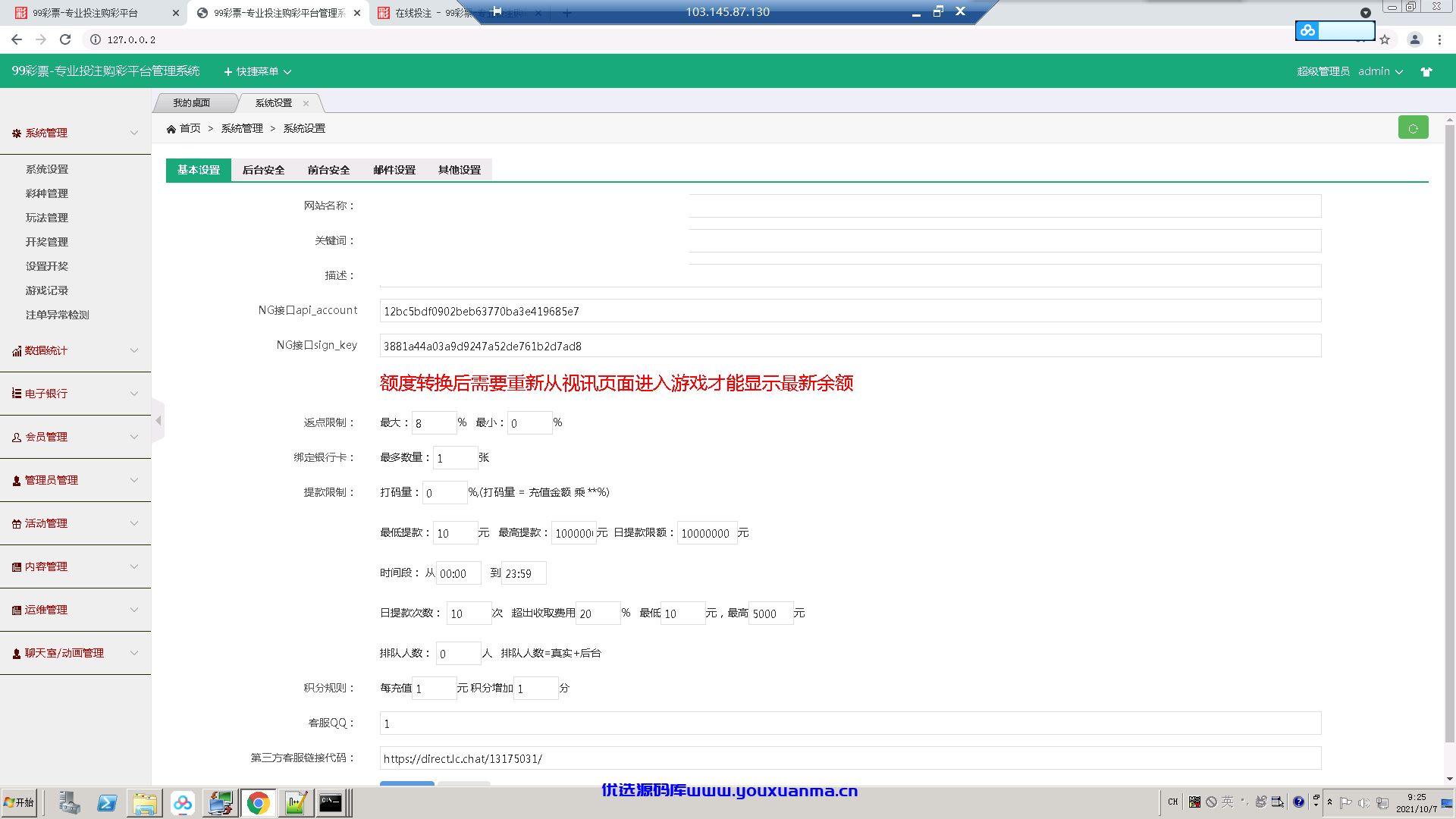This screenshot has width=1456, height=819.
Task: Switch to the 前台安全 tab
Action: [329, 170]
